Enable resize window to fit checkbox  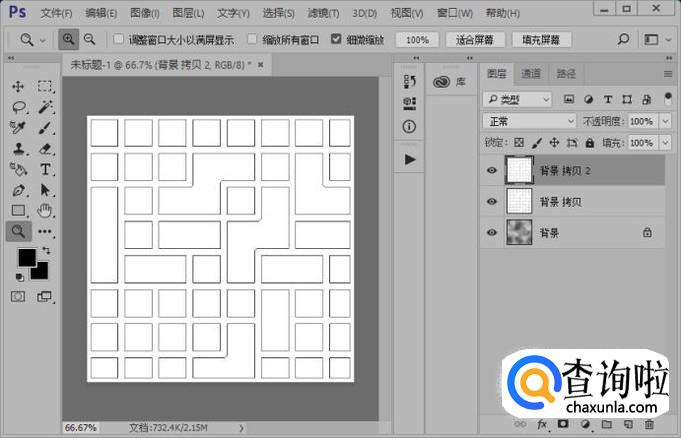click(119, 40)
